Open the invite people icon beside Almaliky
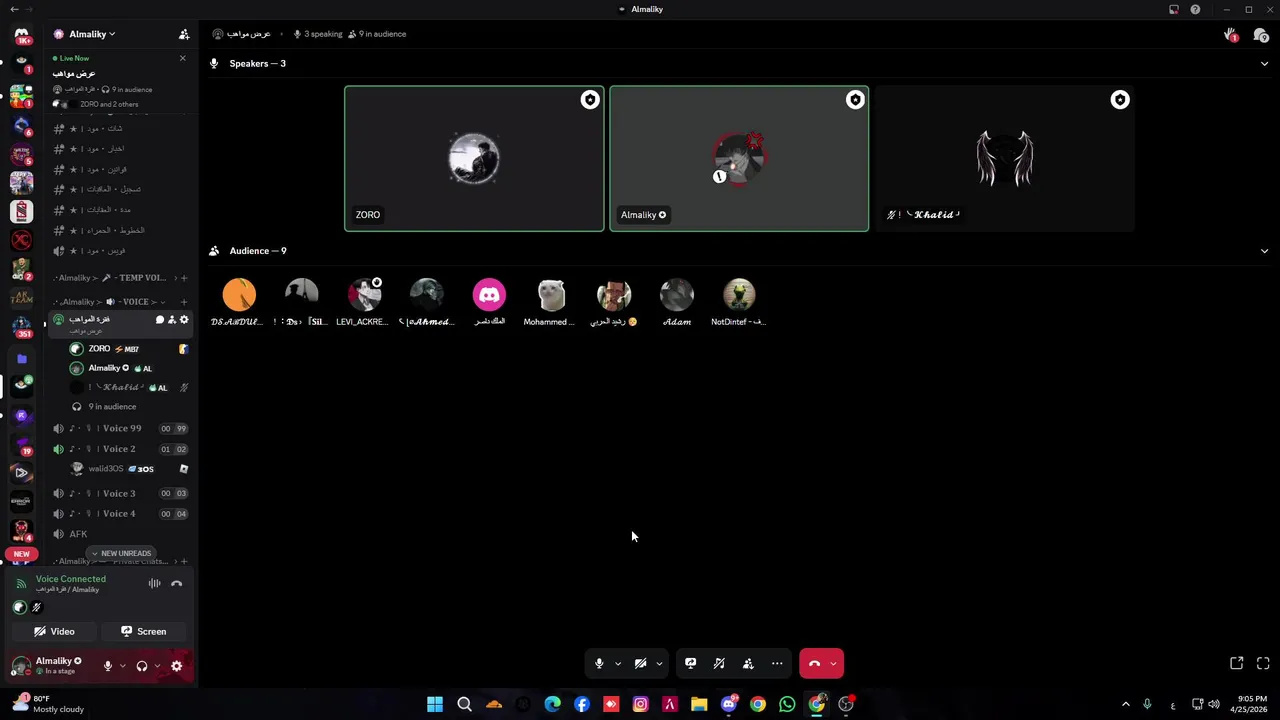Screen dimensions: 1280x720 [184, 34]
